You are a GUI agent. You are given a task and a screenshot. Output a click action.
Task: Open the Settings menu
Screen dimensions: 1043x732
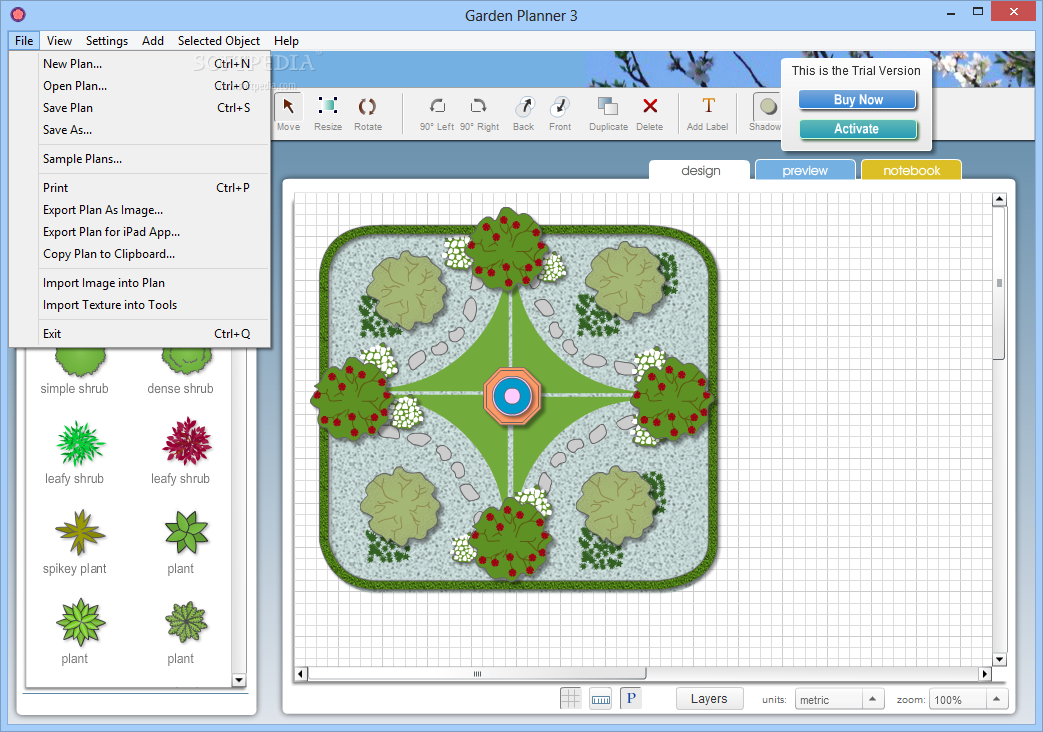[106, 41]
